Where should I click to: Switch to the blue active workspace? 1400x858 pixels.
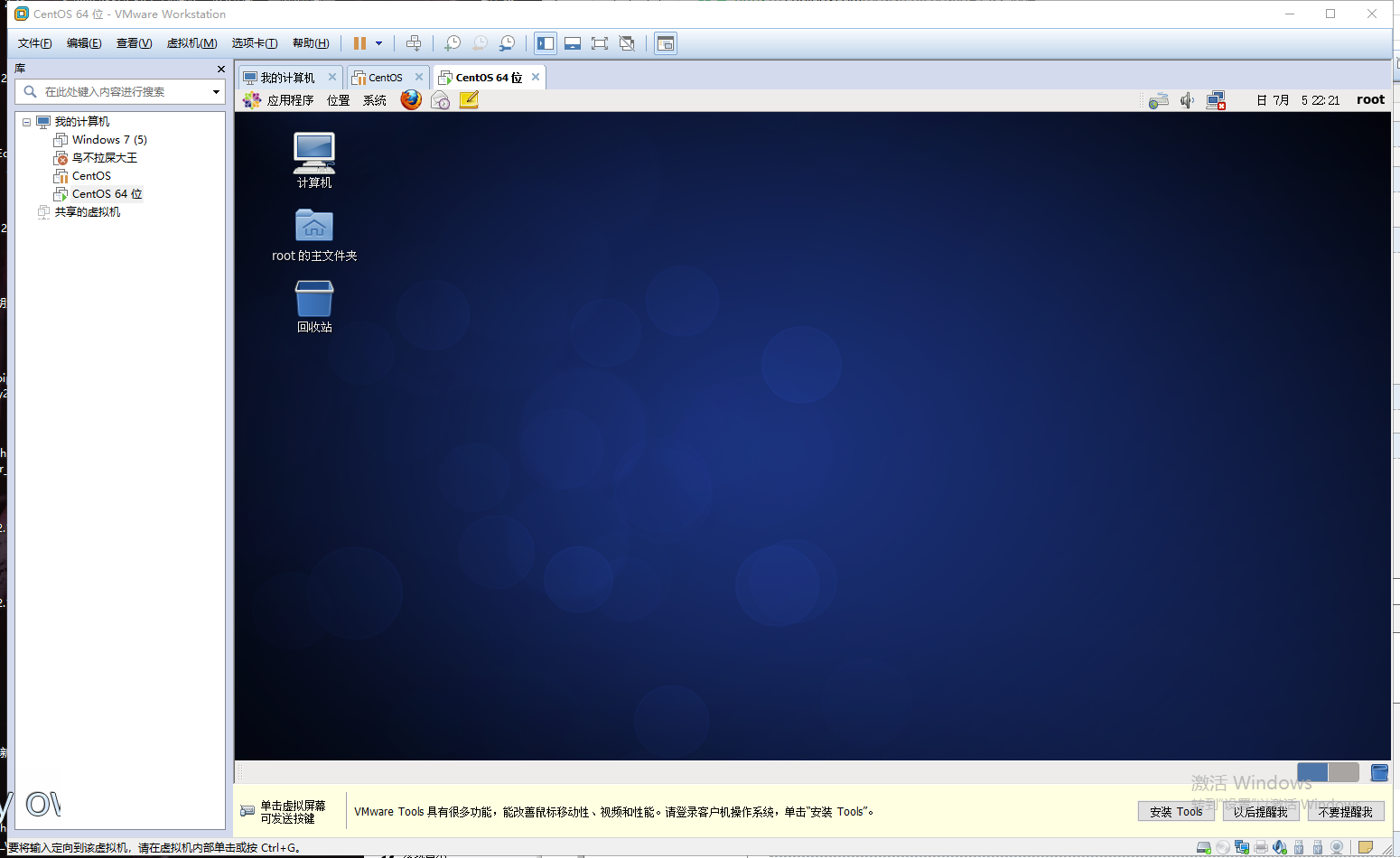click(x=1312, y=772)
